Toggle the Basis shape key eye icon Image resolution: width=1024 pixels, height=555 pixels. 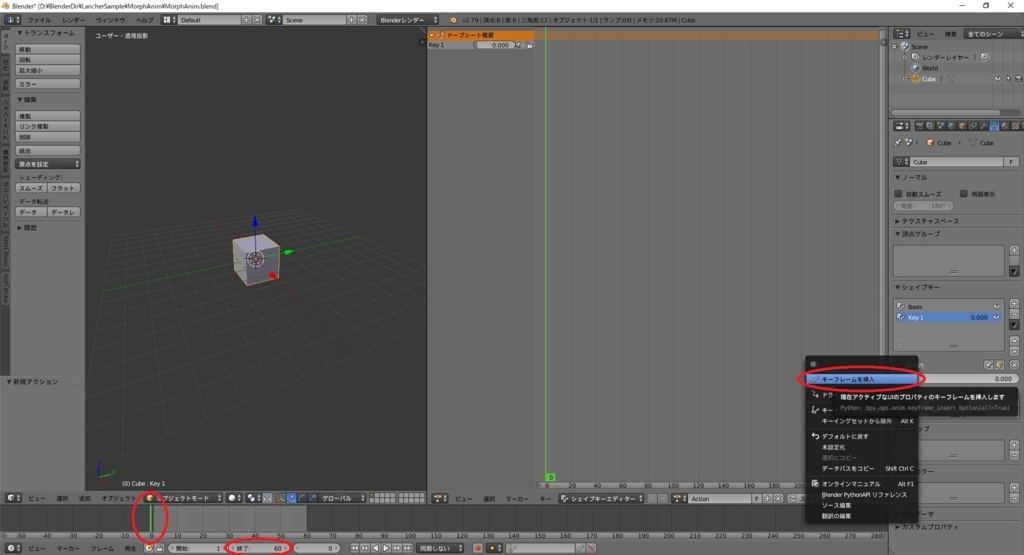(997, 306)
